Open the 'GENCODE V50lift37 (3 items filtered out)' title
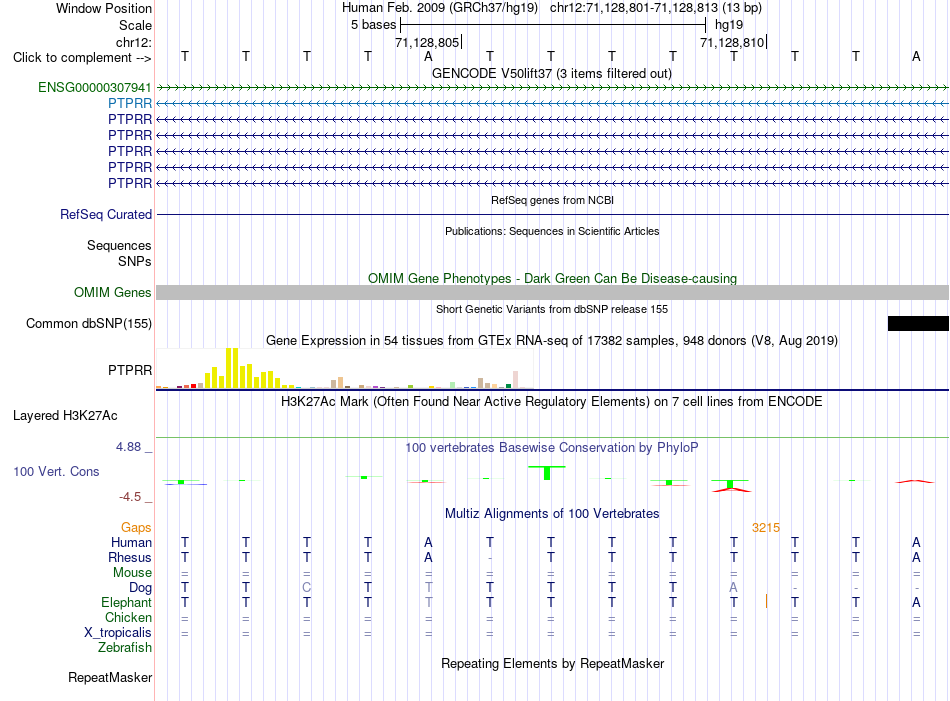 pos(552,74)
